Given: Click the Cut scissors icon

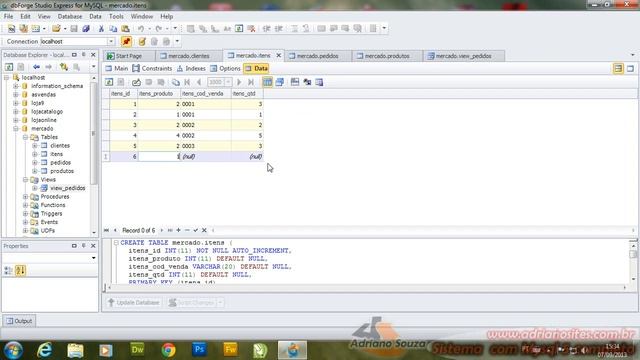Looking at the screenshot, I should click(x=101, y=29).
